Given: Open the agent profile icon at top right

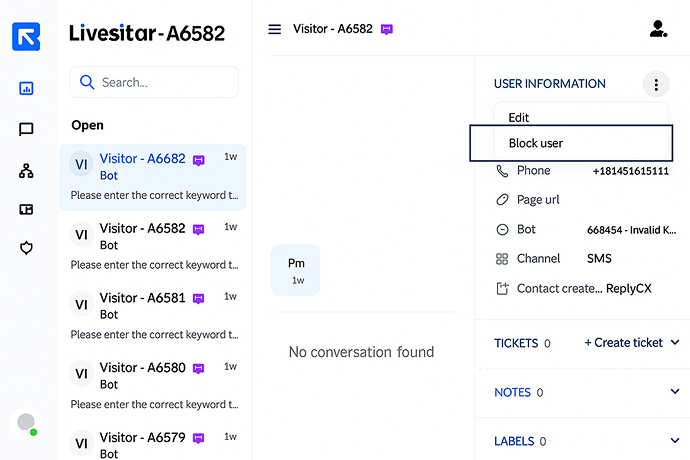Looking at the screenshot, I should [x=658, y=29].
